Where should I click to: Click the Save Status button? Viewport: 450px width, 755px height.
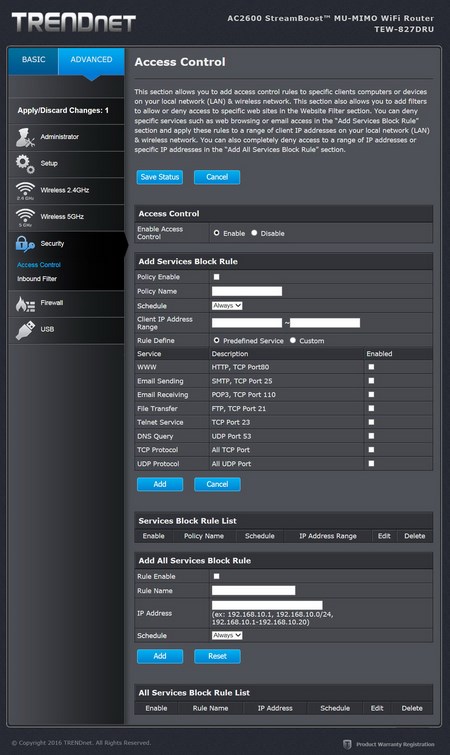(160, 177)
